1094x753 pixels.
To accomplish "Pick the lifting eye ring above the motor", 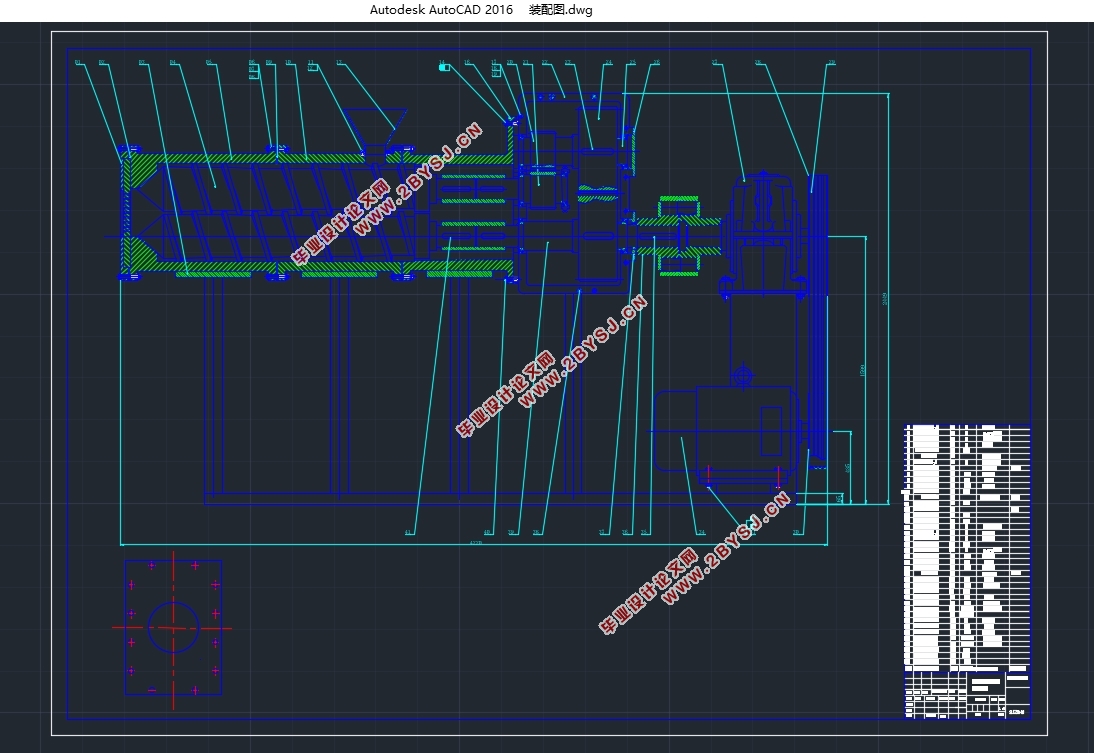I will coord(743,376).
